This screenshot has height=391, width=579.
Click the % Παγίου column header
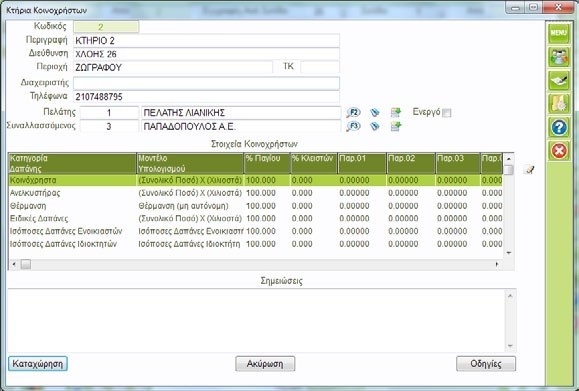(267, 164)
